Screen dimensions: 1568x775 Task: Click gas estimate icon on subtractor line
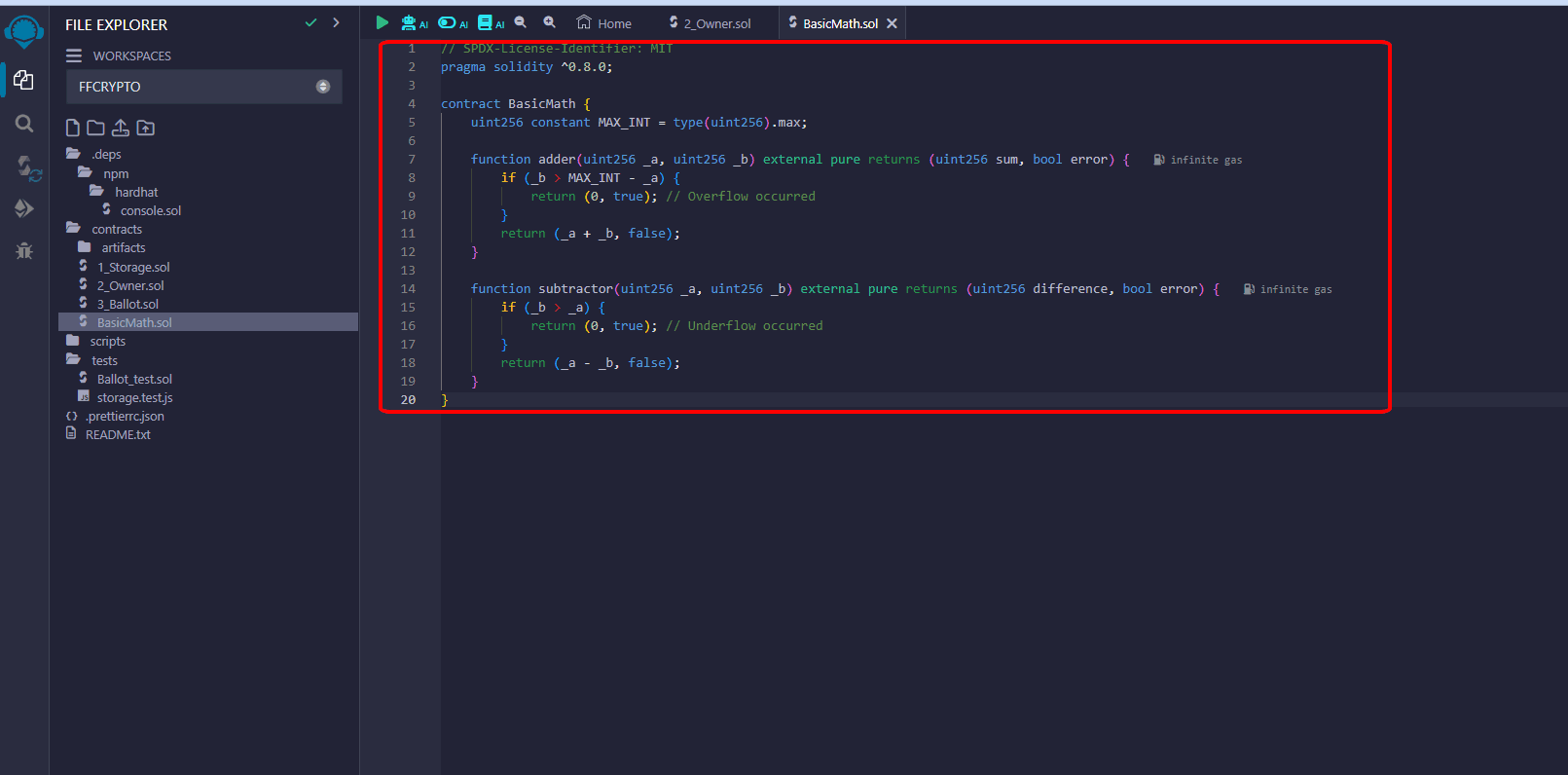(1249, 289)
